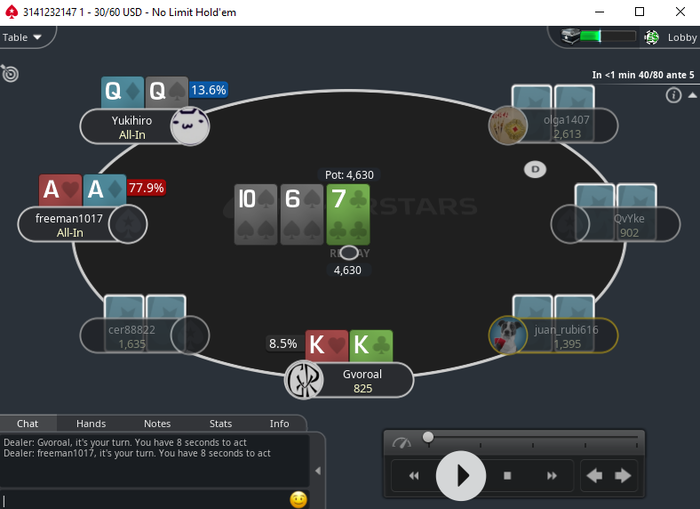Click the play button in replay controls
This screenshot has height=509, width=700.
(x=461, y=476)
